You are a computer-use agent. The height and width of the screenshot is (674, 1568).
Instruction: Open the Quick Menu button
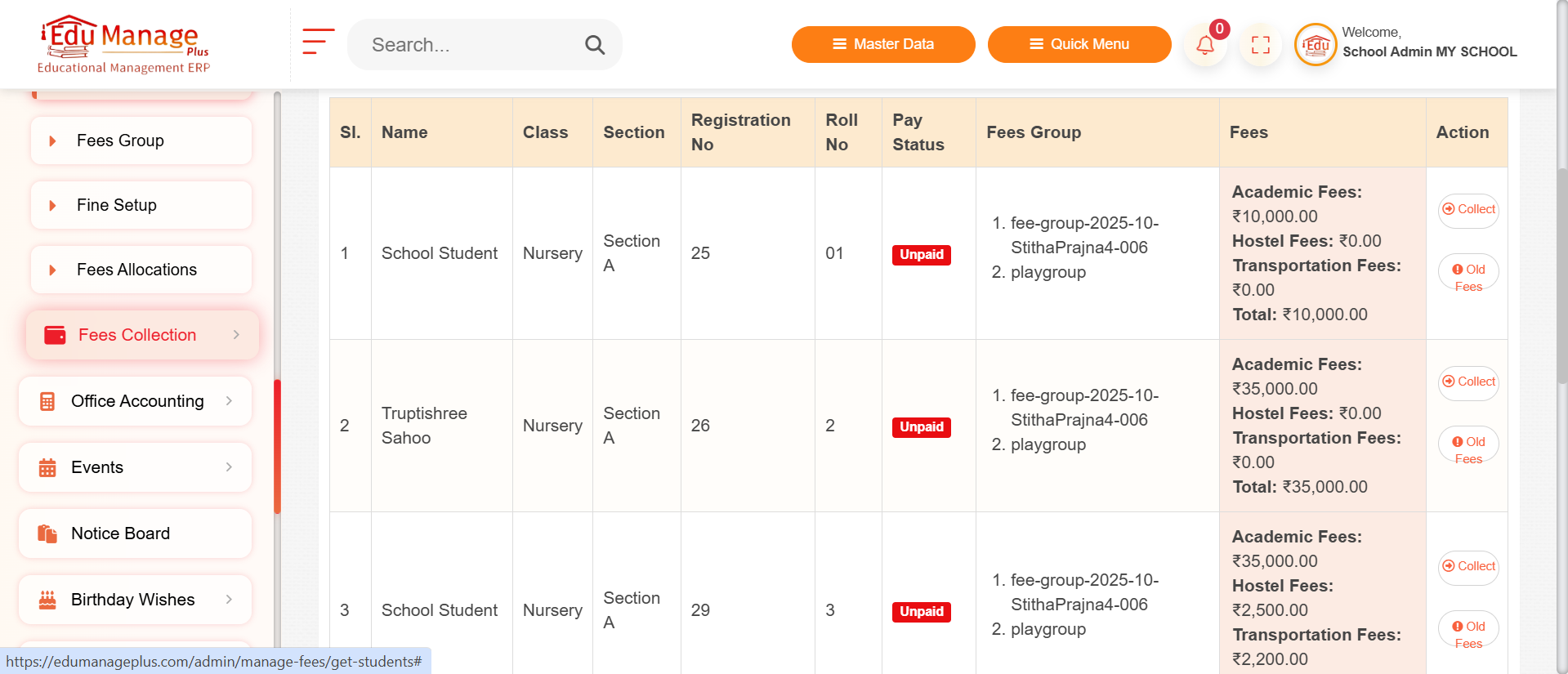pos(1079,44)
